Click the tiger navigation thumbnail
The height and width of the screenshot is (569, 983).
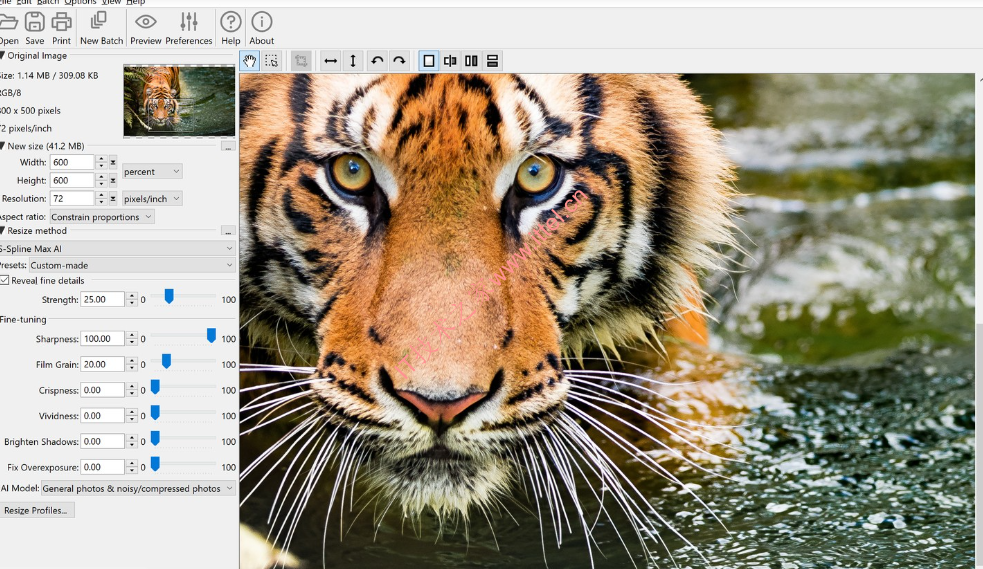click(179, 101)
